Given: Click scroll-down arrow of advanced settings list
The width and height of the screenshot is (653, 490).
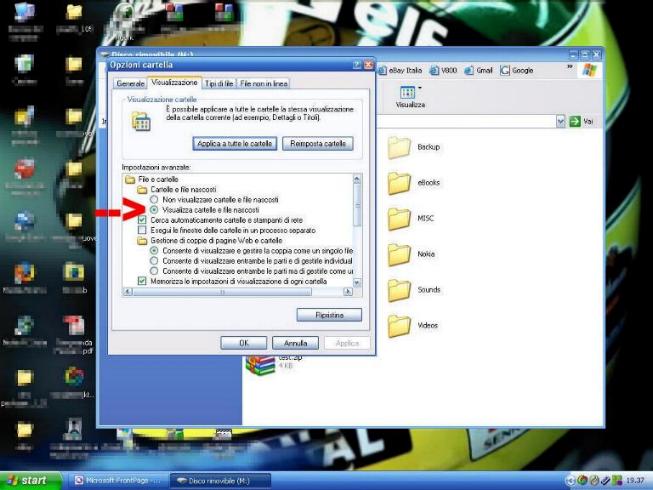Looking at the screenshot, I should tap(357, 283).
